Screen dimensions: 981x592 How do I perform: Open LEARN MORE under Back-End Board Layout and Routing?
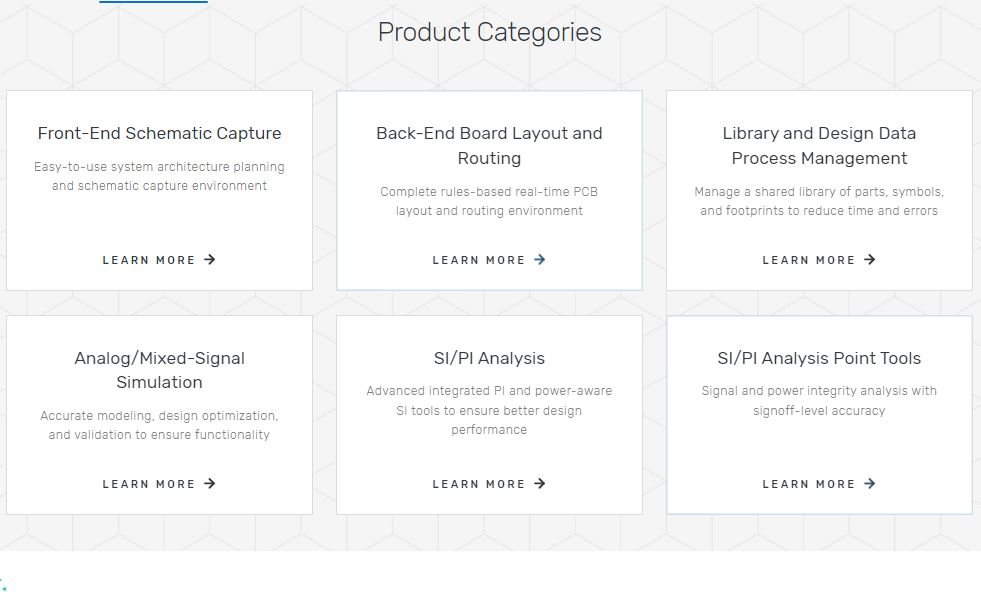pyautogui.click(x=489, y=260)
